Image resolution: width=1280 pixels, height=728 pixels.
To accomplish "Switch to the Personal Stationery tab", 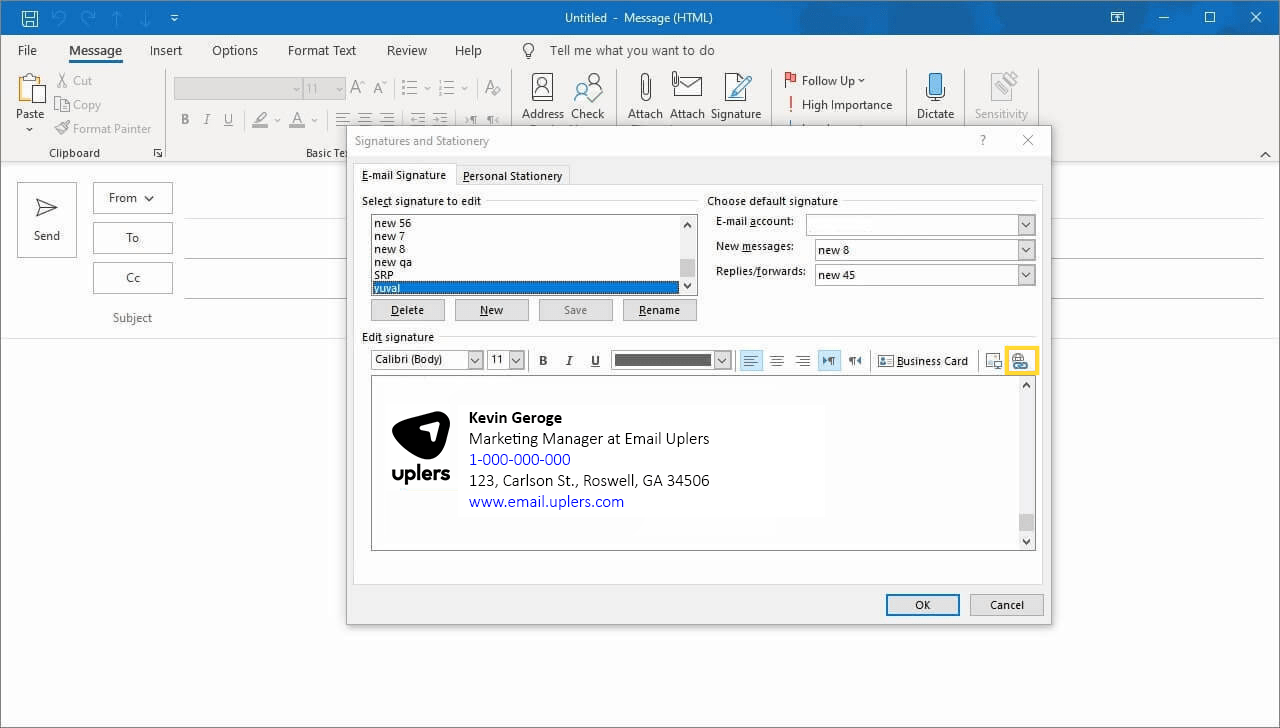I will [x=512, y=175].
